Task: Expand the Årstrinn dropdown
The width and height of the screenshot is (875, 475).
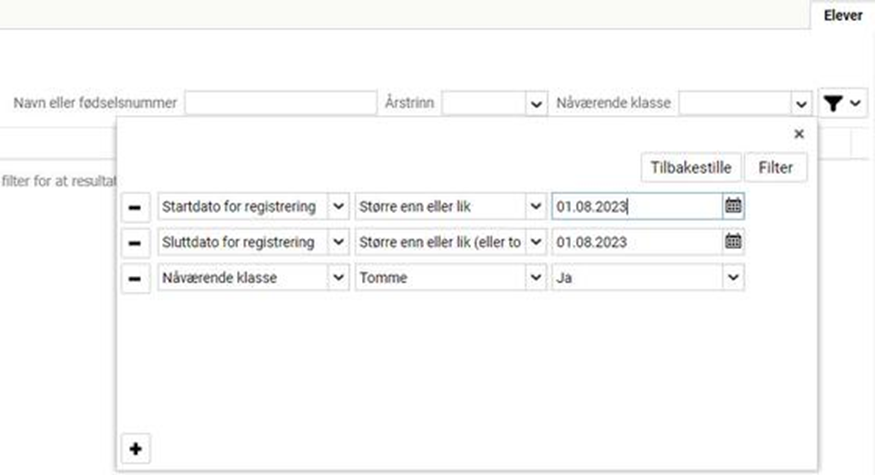Action: pos(533,104)
